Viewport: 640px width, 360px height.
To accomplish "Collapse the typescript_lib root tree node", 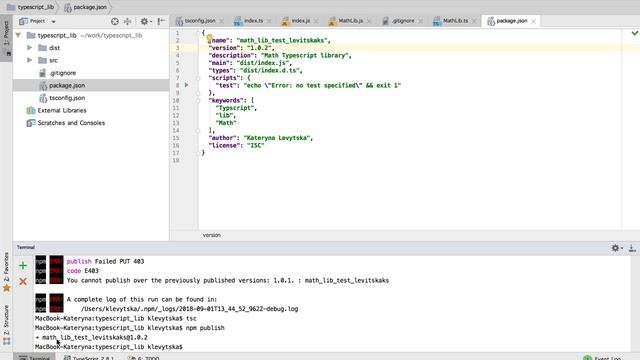I will click(18, 36).
